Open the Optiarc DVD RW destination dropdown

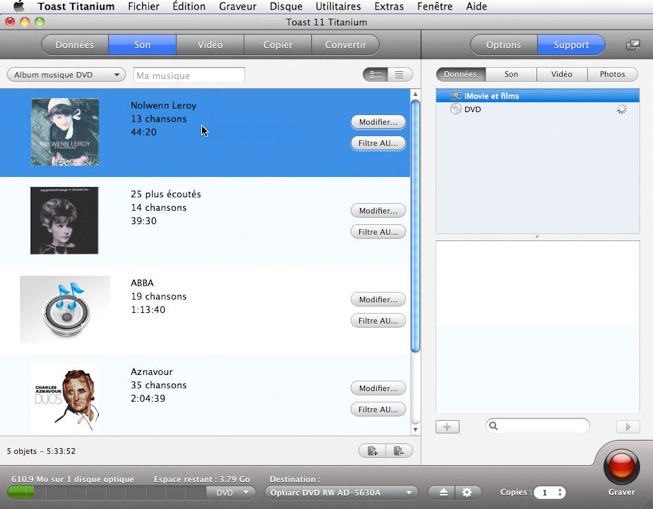pos(341,492)
